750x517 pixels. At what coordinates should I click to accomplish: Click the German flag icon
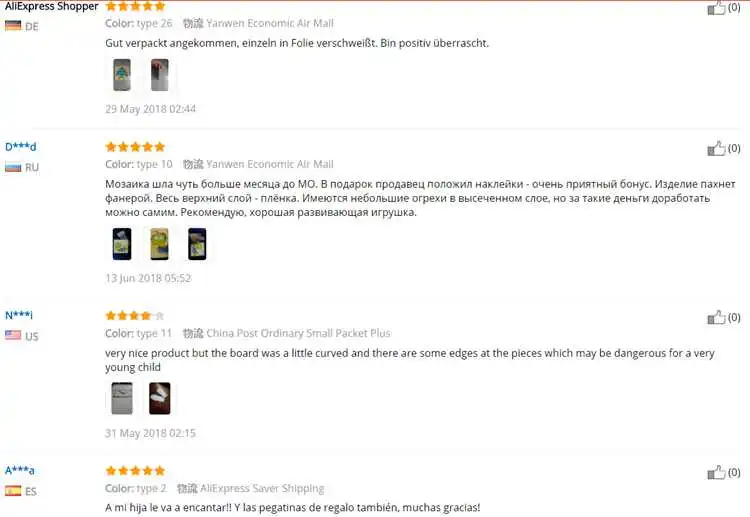[x=13, y=26]
